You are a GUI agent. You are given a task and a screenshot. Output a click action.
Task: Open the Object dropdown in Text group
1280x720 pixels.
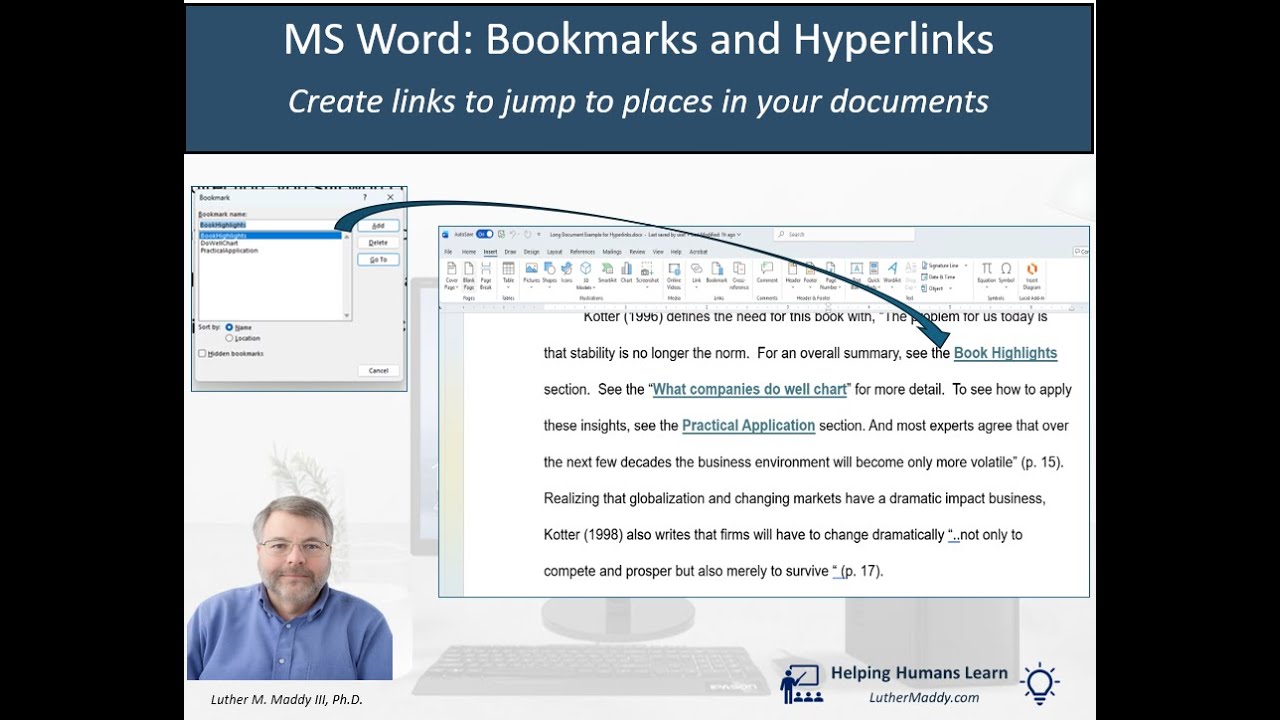pyautogui.click(x=935, y=288)
